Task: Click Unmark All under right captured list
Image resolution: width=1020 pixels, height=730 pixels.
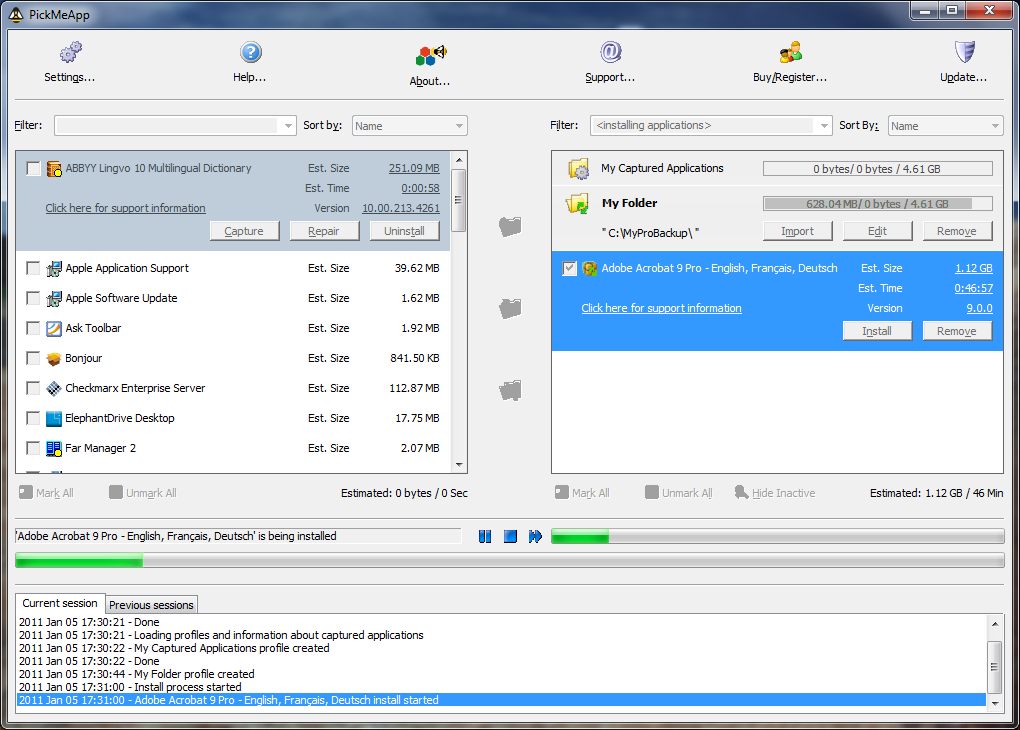Action: [679, 493]
